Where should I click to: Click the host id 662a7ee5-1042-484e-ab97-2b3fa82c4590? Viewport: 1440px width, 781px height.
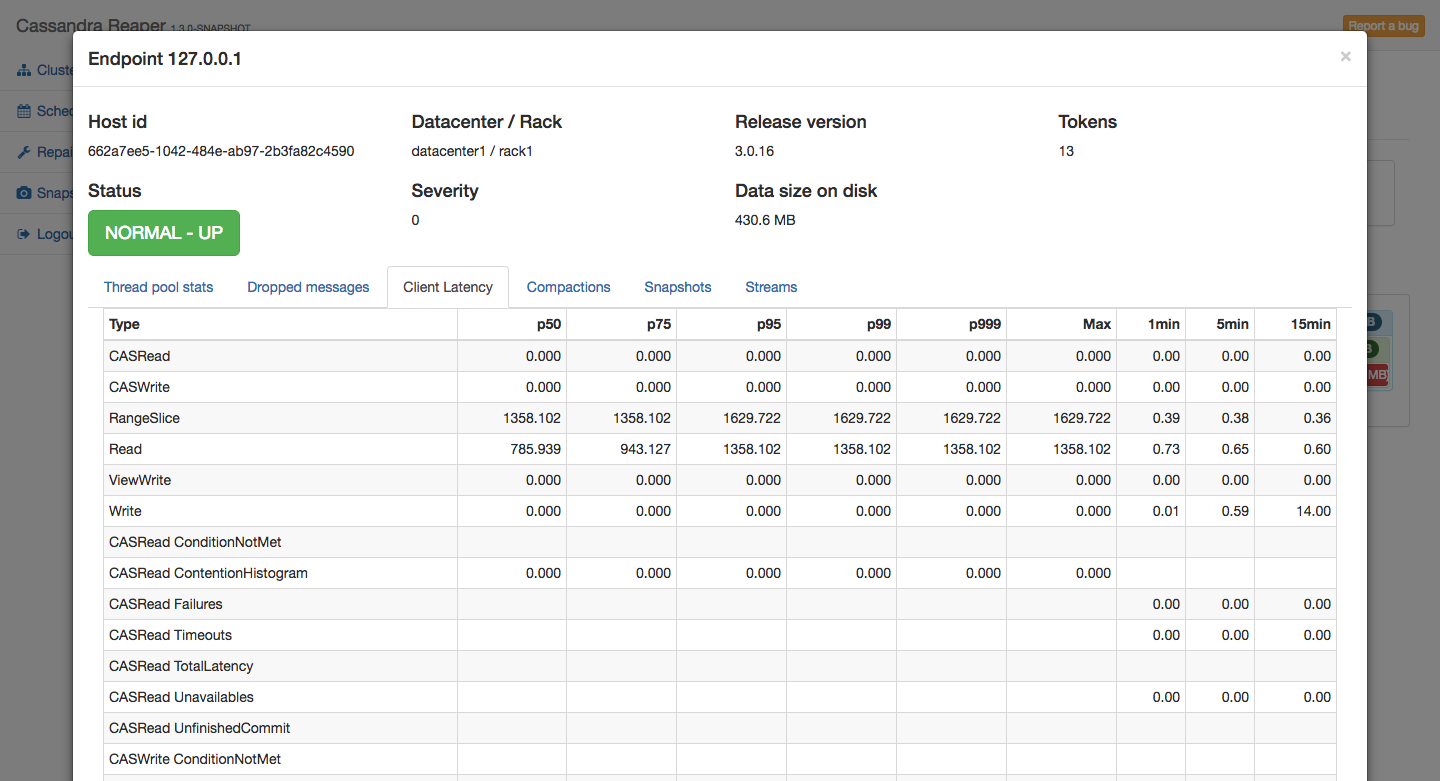tap(221, 151)
